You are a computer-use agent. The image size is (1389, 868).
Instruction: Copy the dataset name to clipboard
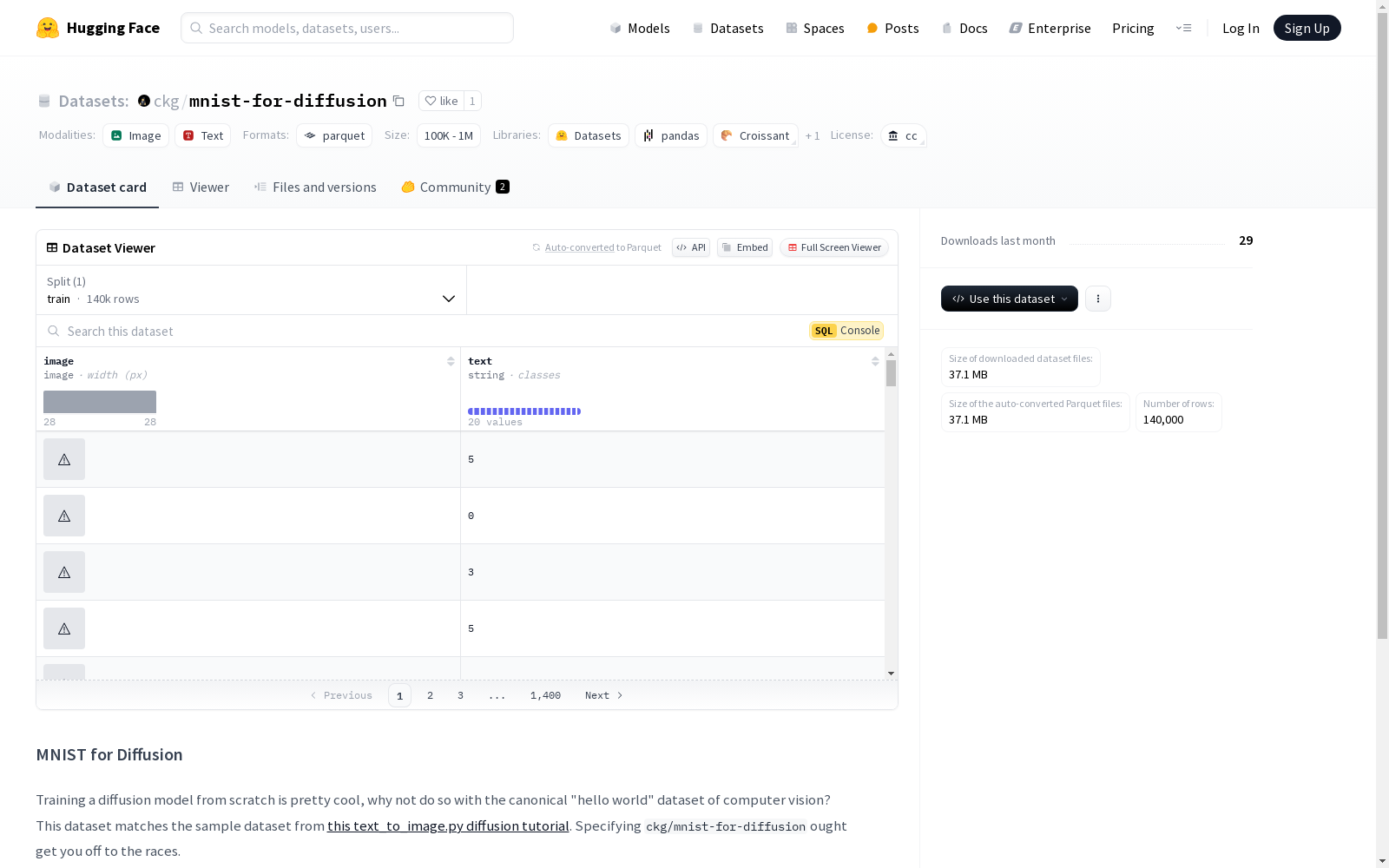click(398, 101)
